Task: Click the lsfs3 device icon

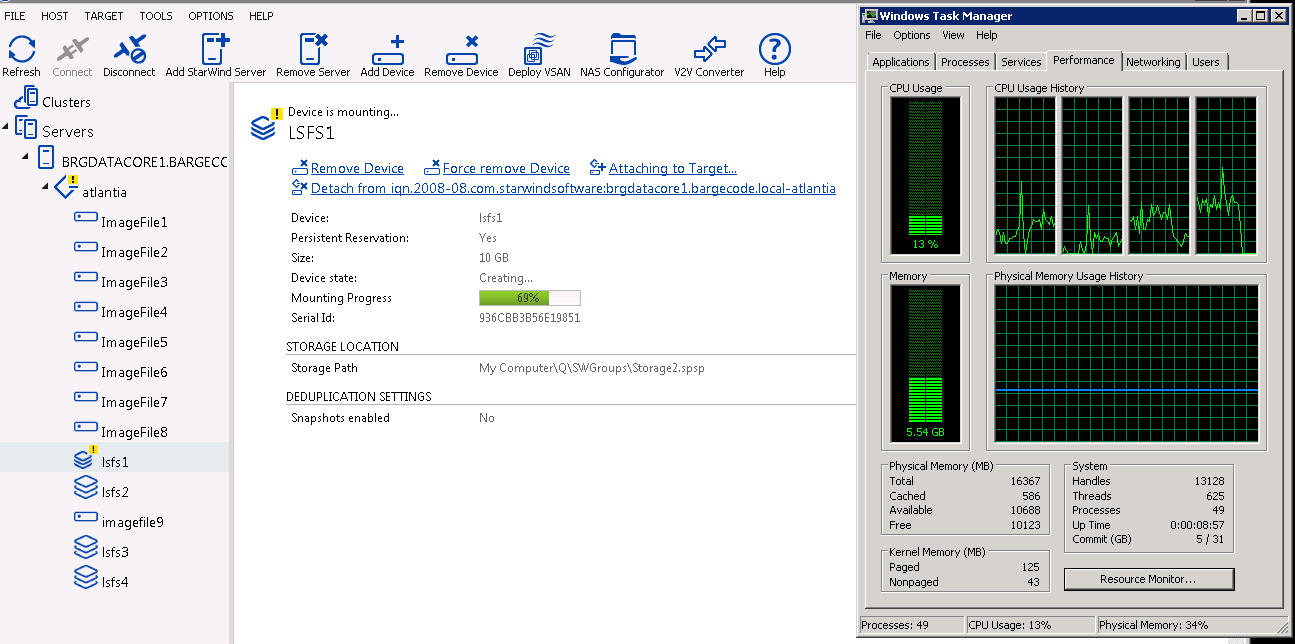Action: 86,548
